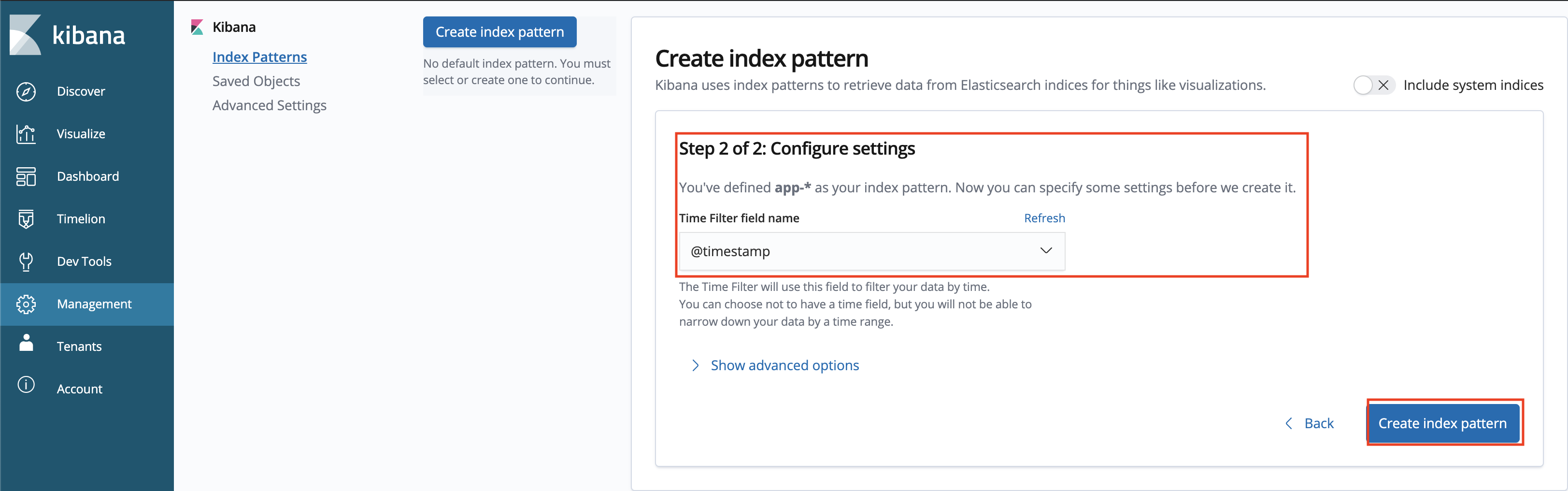Open Visualize via chart icon
1568x491 pixels.
26,134
